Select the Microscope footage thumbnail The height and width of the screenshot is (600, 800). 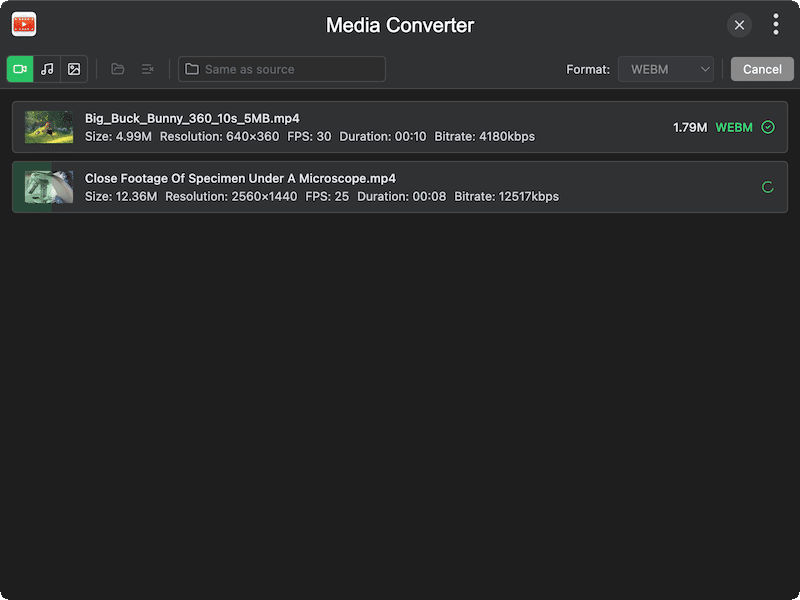(x=49, y=187)
